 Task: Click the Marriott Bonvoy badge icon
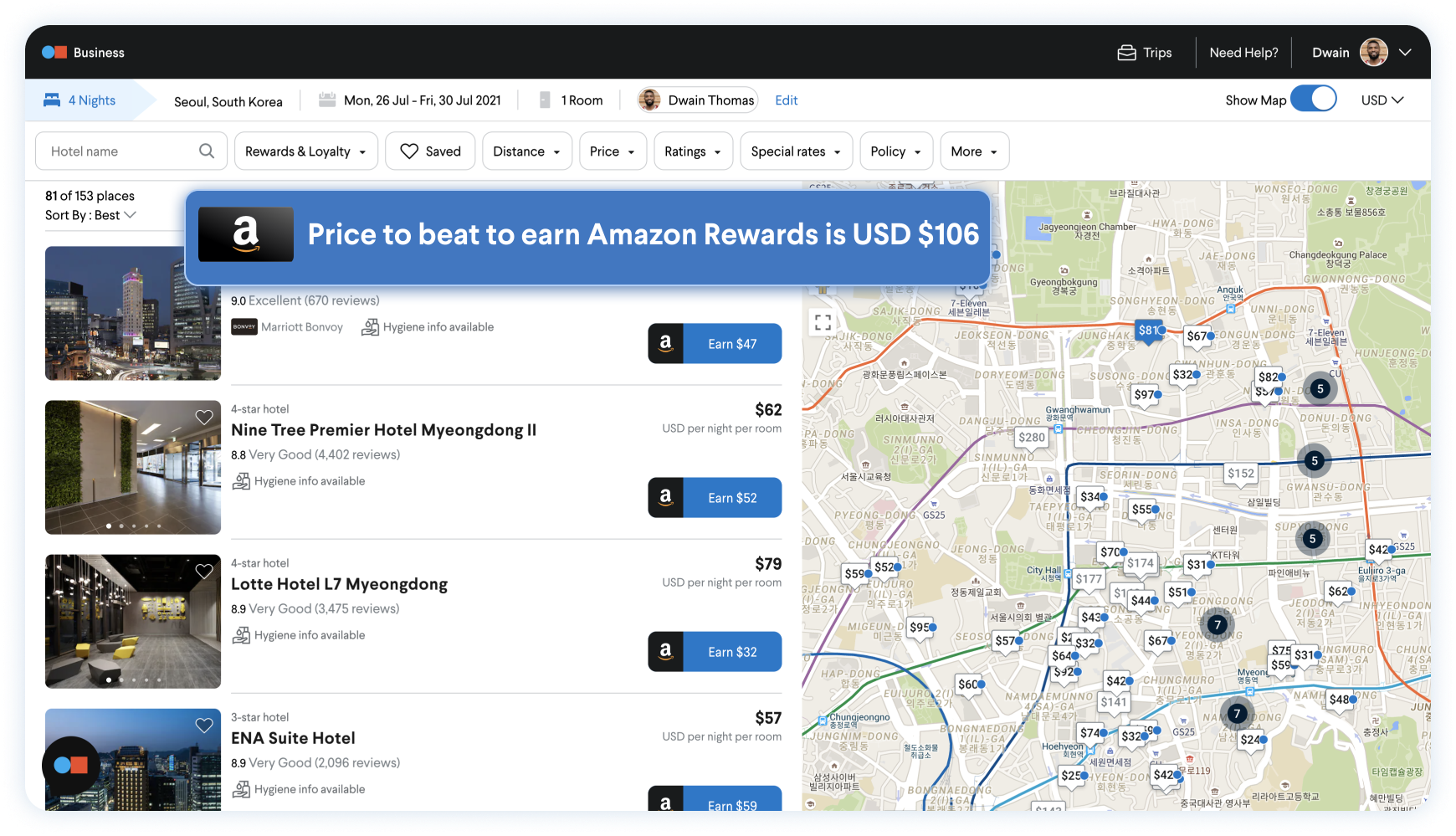[x=244, y=326]
